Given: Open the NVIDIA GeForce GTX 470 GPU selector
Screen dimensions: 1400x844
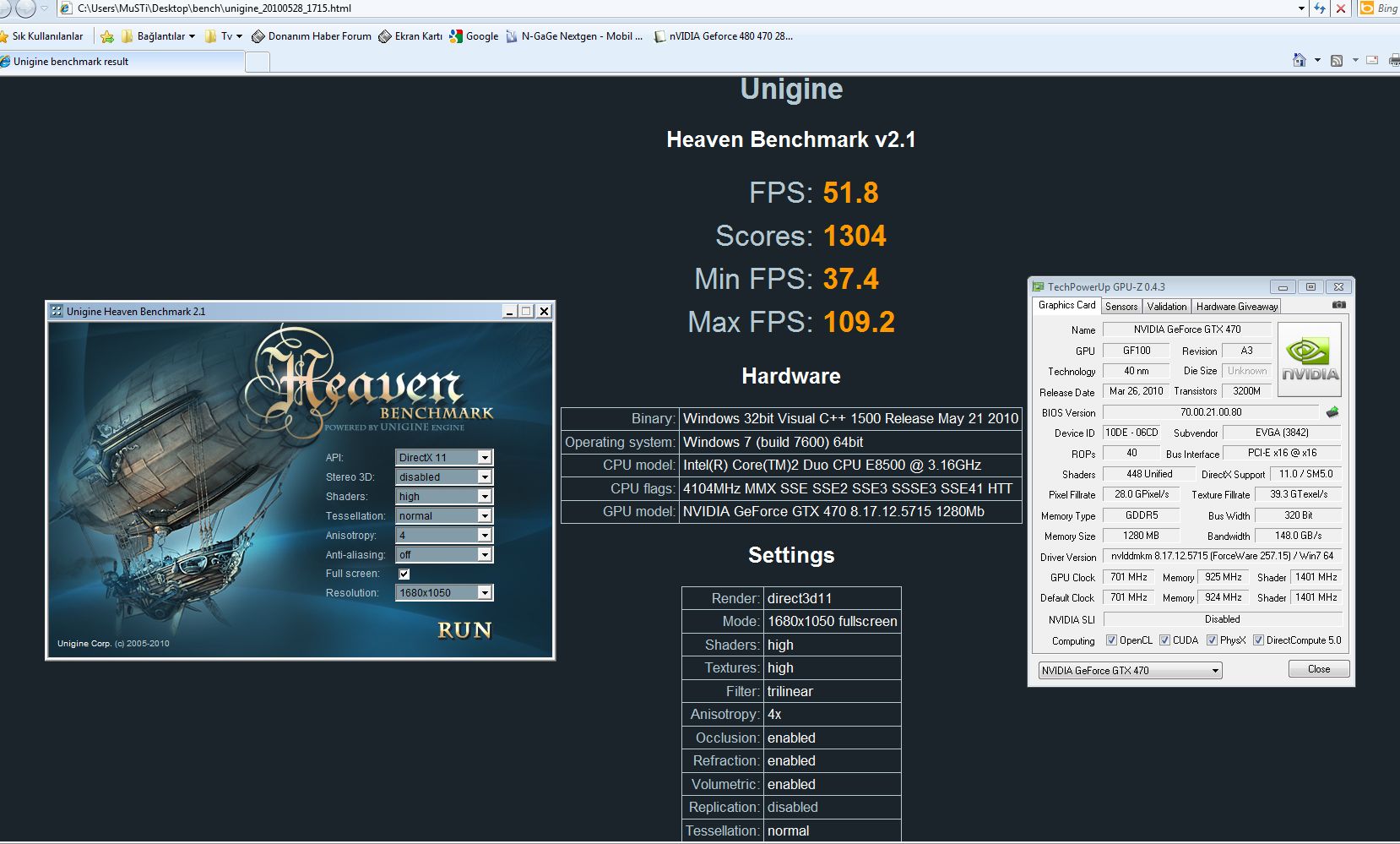Looking at the screenshot, I should [1130, 671].
